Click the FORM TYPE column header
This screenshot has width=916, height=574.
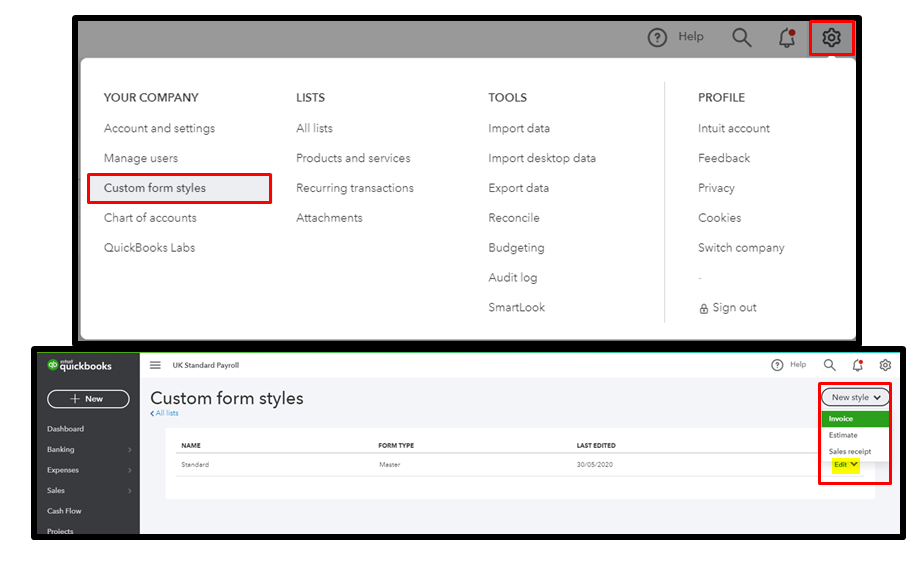tap(396, 446)
